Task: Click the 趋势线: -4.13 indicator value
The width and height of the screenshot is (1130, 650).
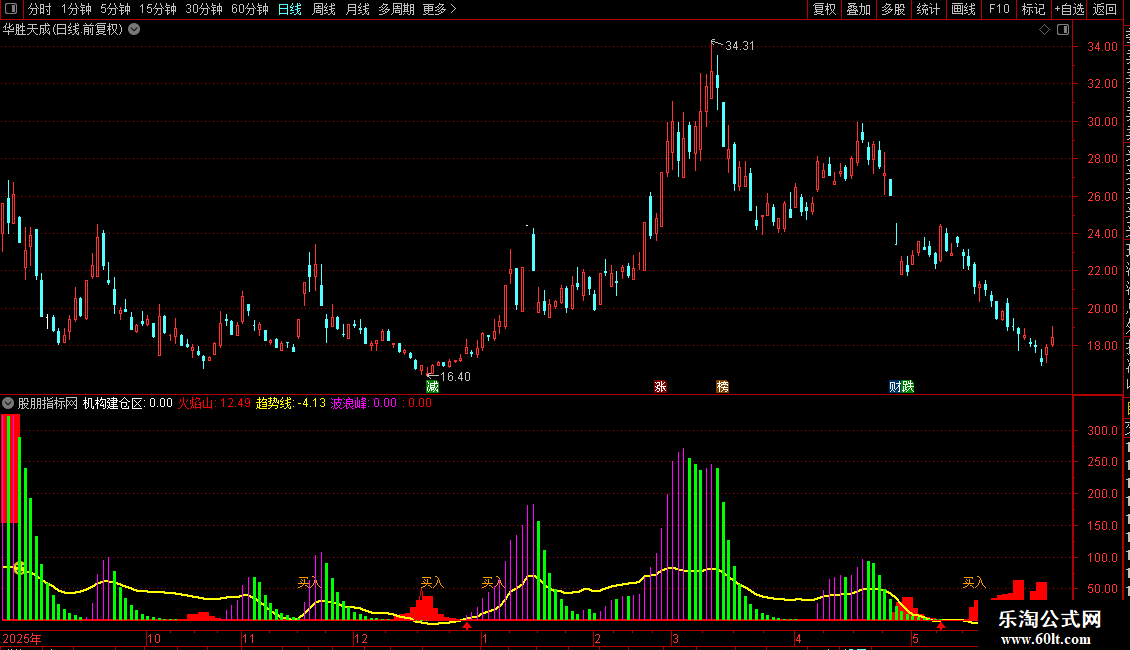Action: pos(290,404)
